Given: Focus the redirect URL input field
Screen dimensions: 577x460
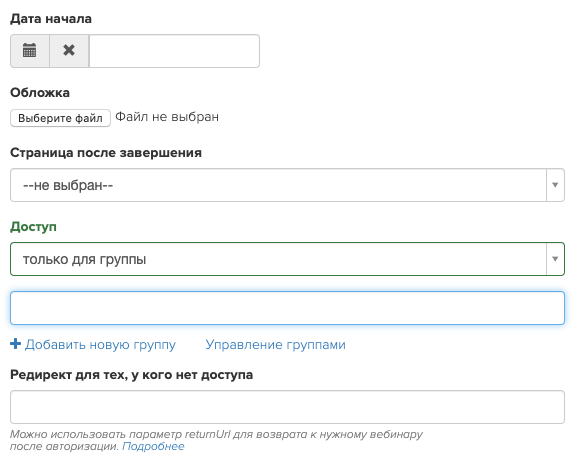Looking at the screenshot, I should coord(287,407).
